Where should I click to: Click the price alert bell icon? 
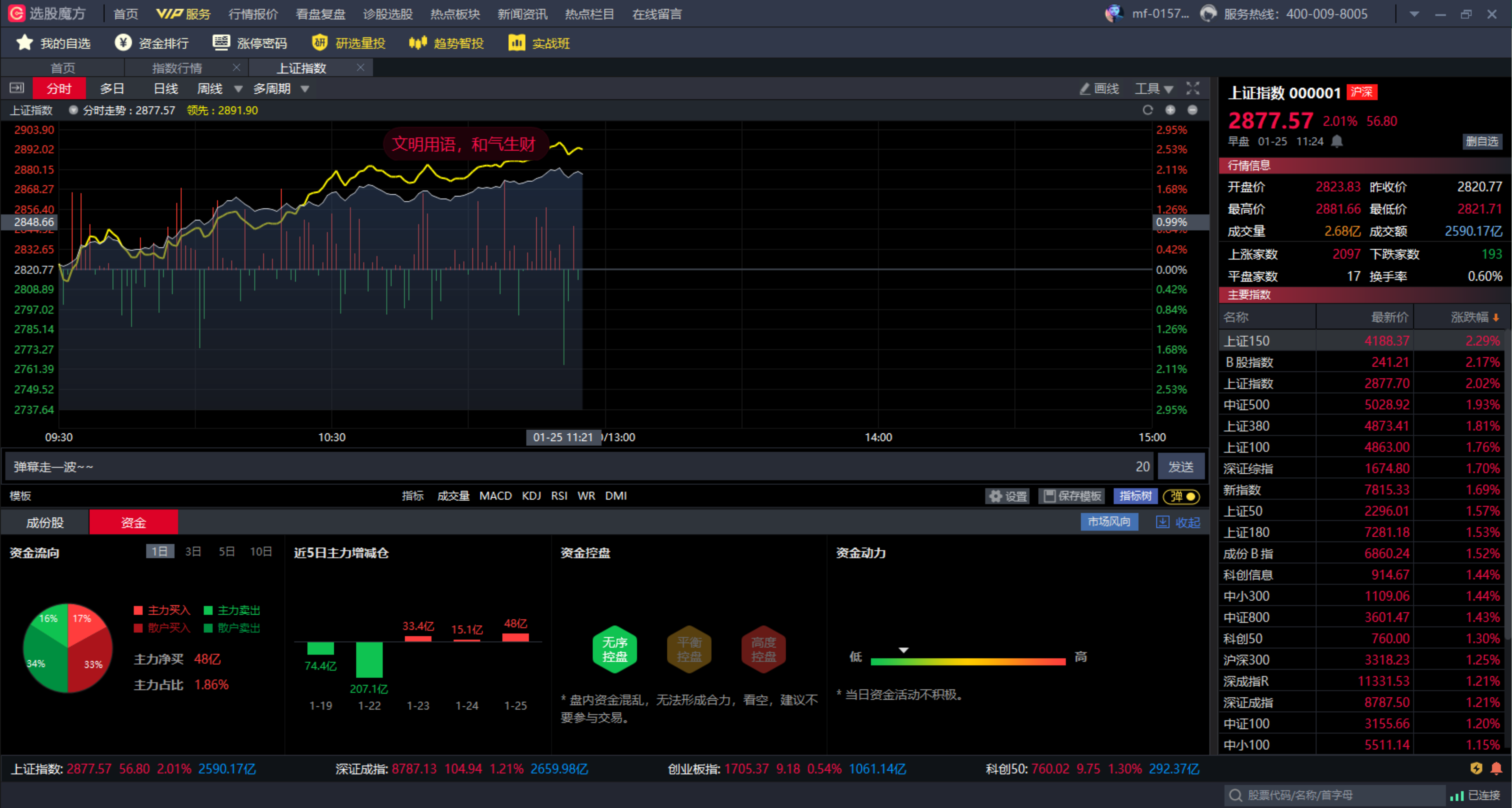tap(1336, 141)
